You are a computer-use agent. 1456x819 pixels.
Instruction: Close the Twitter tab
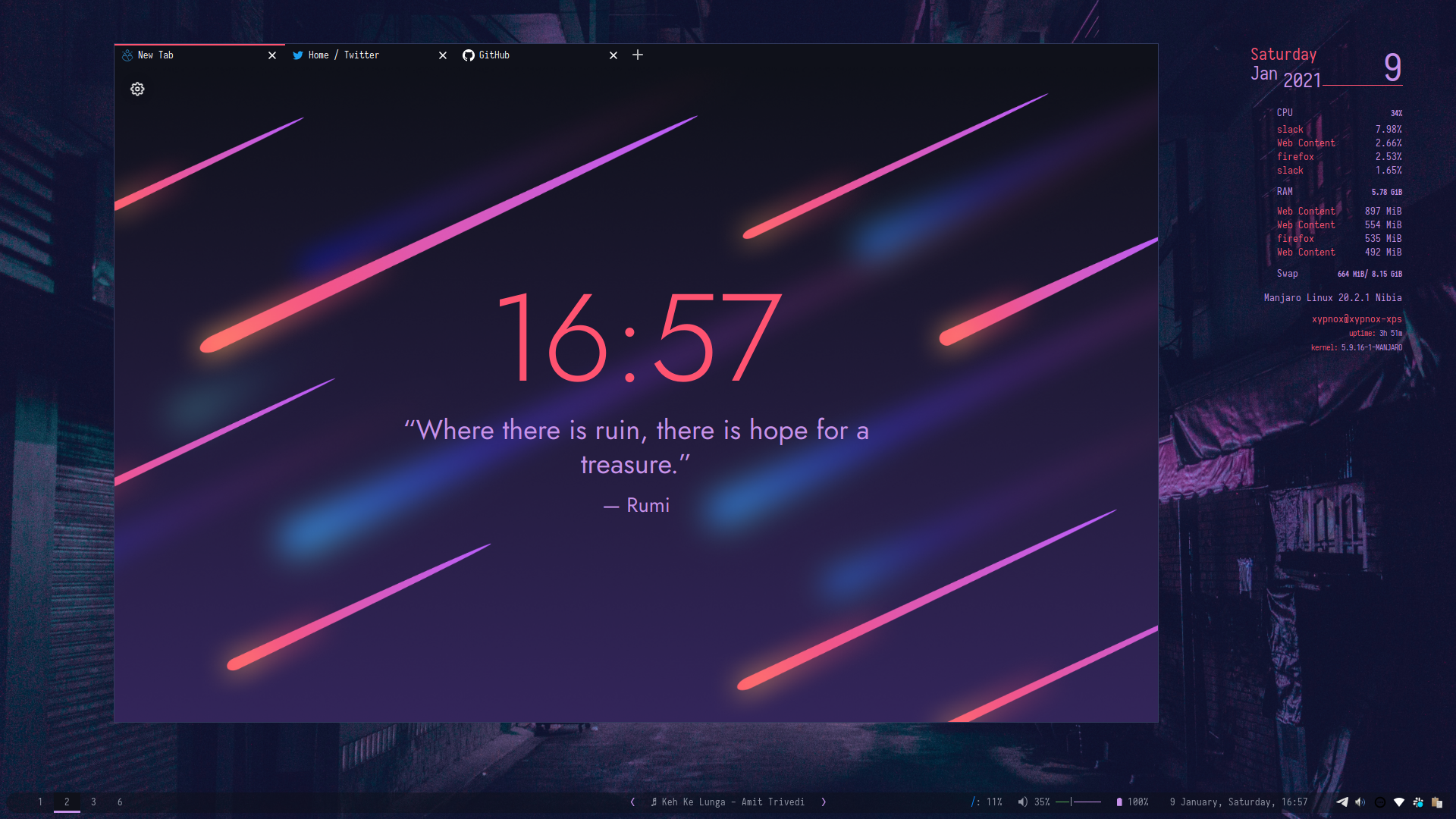pyautogui.click(x=443, y=55)
